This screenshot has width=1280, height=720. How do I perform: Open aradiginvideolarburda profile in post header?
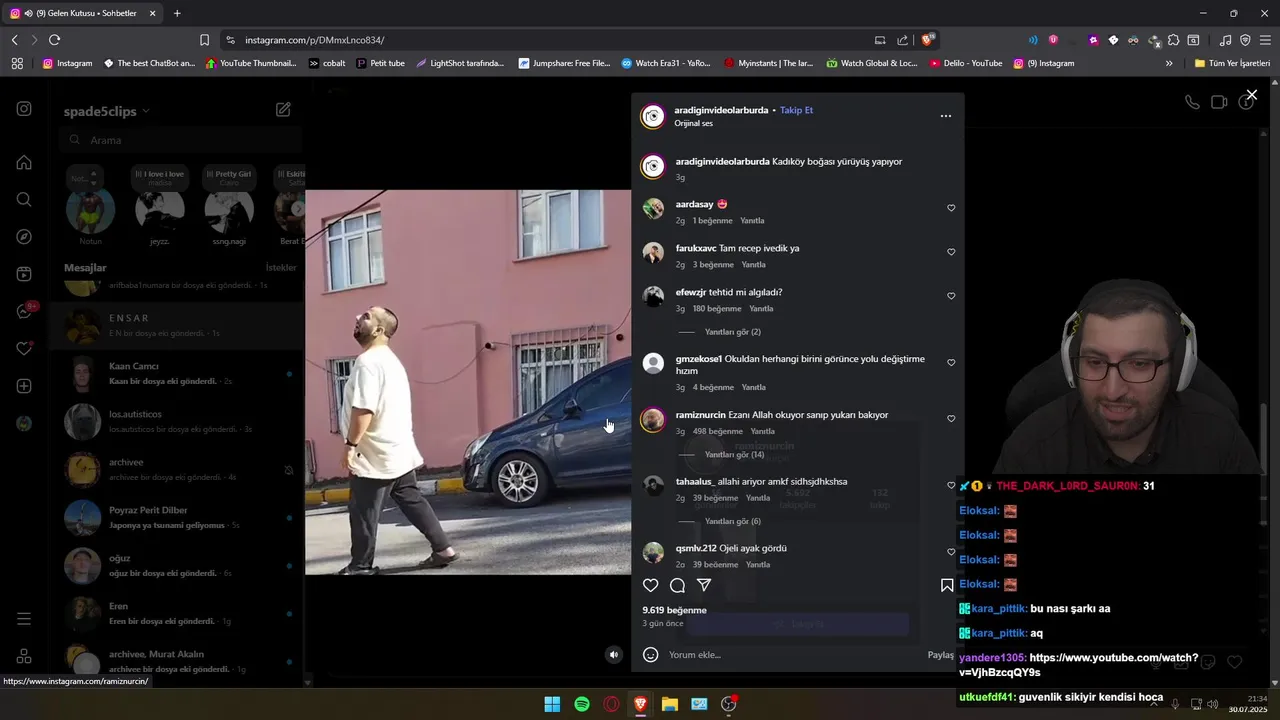click(x=721, y=110)
